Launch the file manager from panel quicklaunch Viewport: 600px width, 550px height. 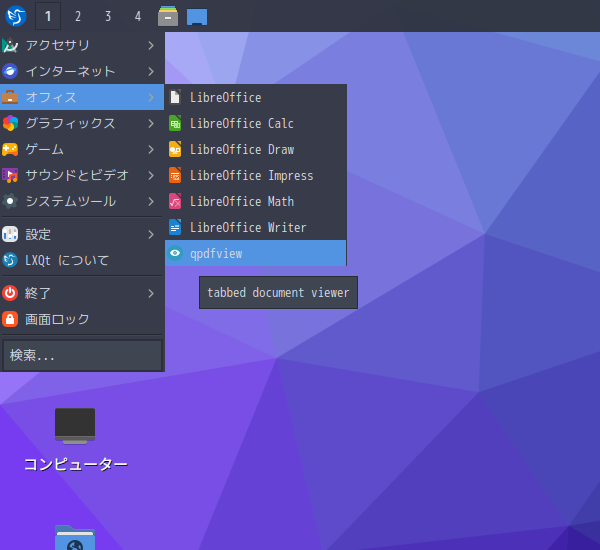(x=168, y=16)
